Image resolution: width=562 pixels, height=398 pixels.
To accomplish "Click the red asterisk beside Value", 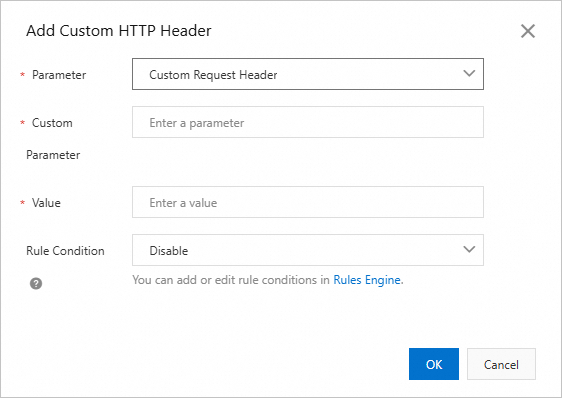I will 23,203.
